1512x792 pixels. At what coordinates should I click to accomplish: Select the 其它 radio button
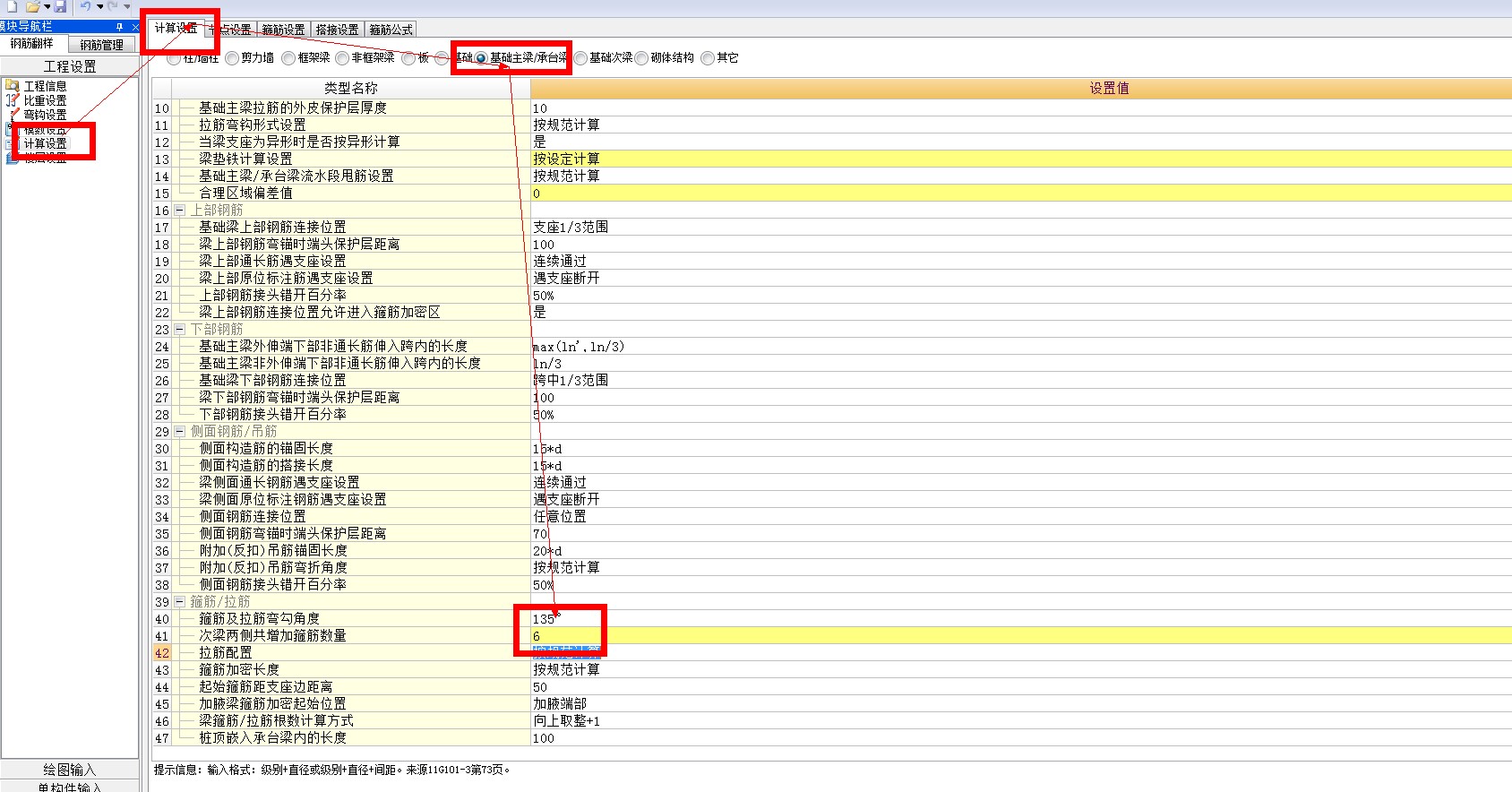tap(708, 58)
